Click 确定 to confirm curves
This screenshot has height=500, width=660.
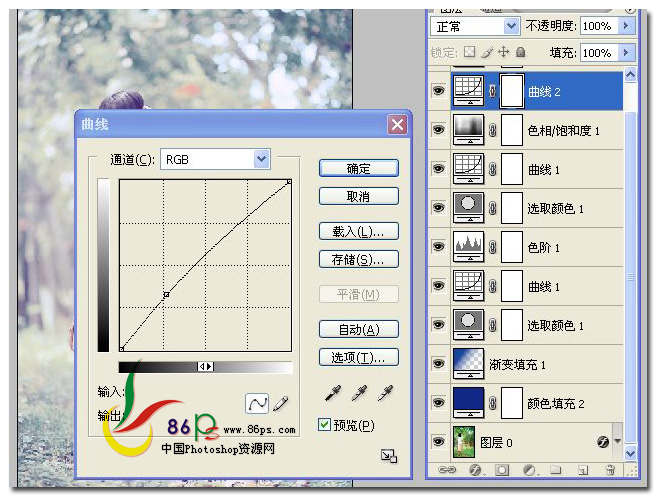coord(359,168)
